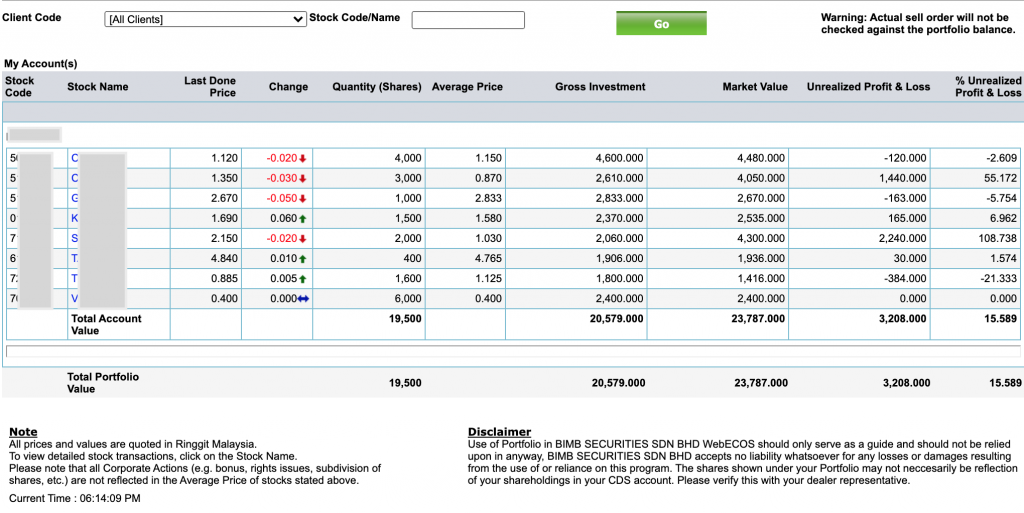Screen dimensions: 1024x513
Task: Select market value 4,300.000
Action: pyautogui.click(x=761, y=239)
